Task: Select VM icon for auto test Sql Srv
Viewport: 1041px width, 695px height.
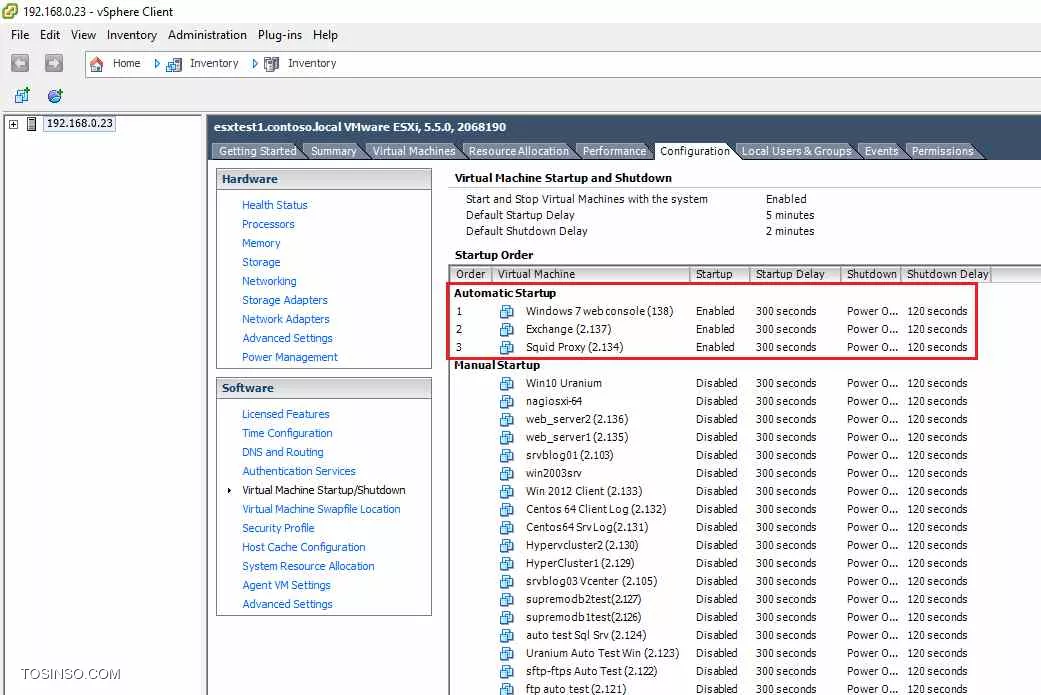Action: click(507, 635)
